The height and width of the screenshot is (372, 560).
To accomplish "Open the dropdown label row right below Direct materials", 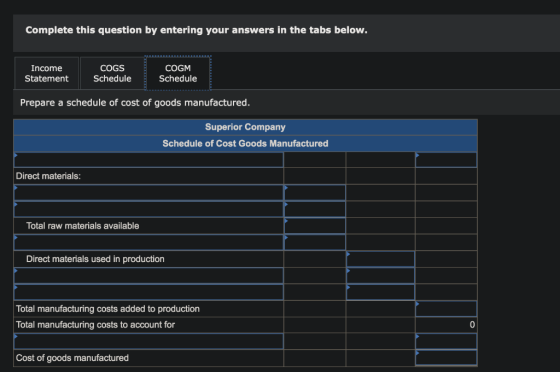I will click(149, 193).
